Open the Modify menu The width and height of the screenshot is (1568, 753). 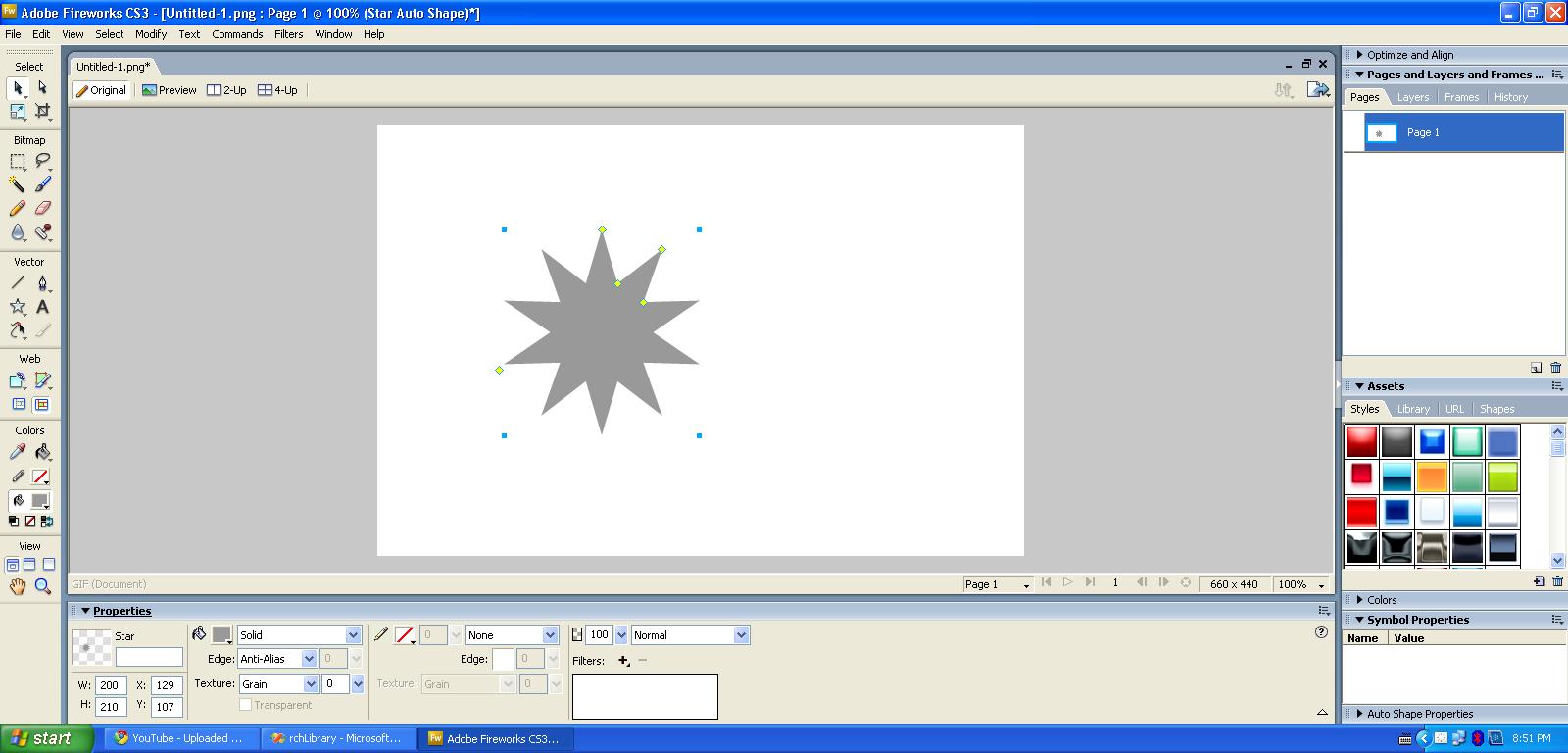pyautogui.click(x=151, y=34)
